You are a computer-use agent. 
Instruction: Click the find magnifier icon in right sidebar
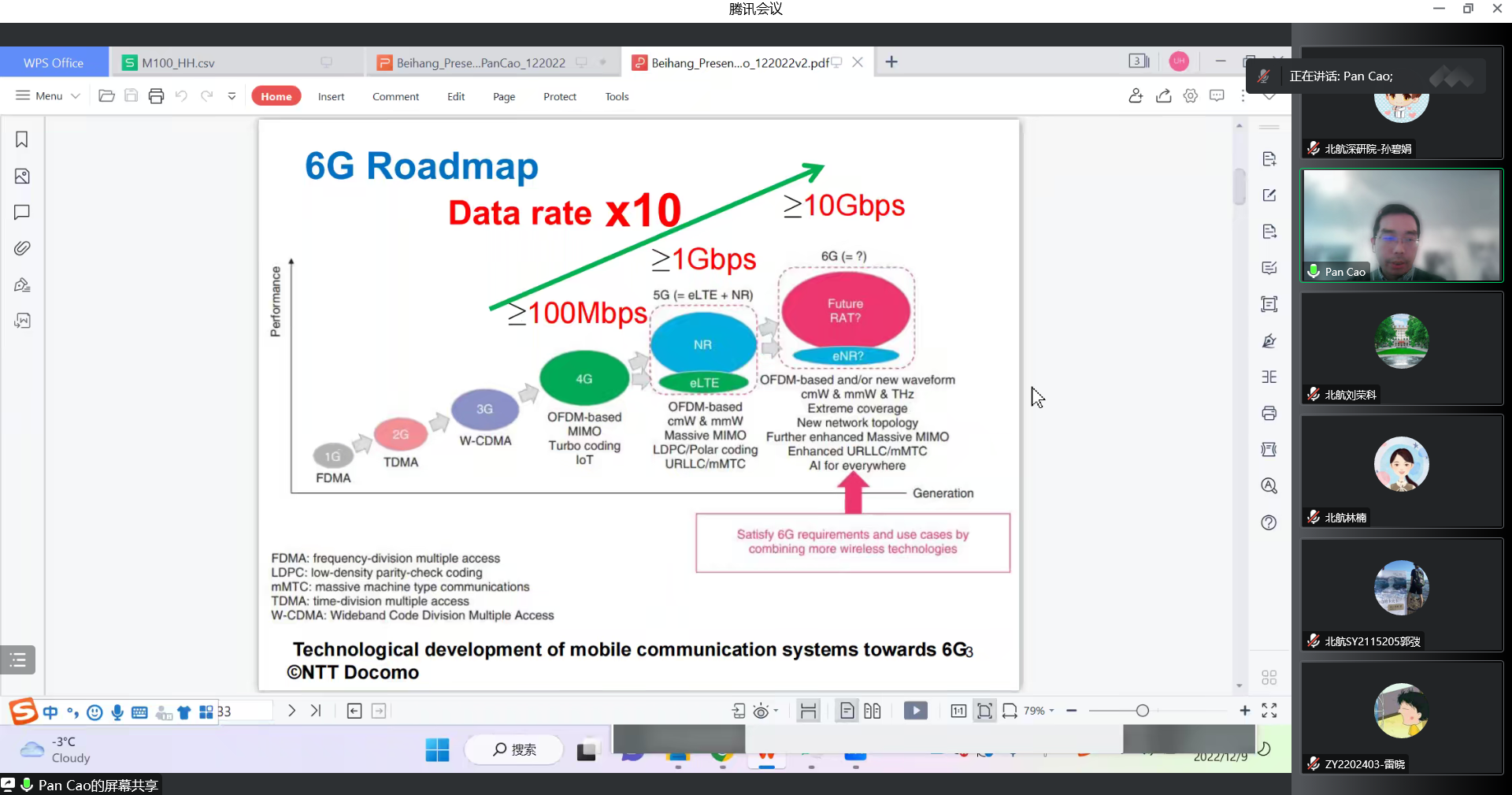point(1269,486)
